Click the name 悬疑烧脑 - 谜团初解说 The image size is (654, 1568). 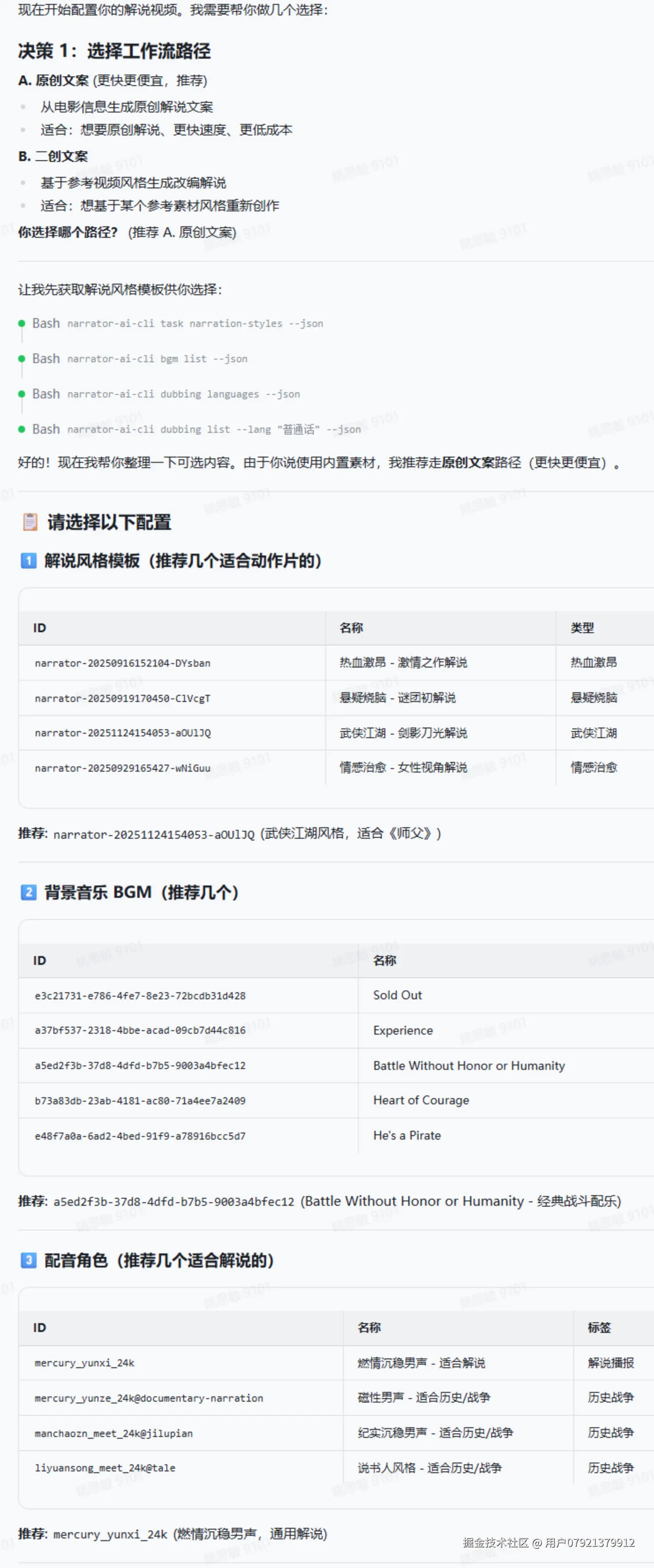[x=398, y=698]
